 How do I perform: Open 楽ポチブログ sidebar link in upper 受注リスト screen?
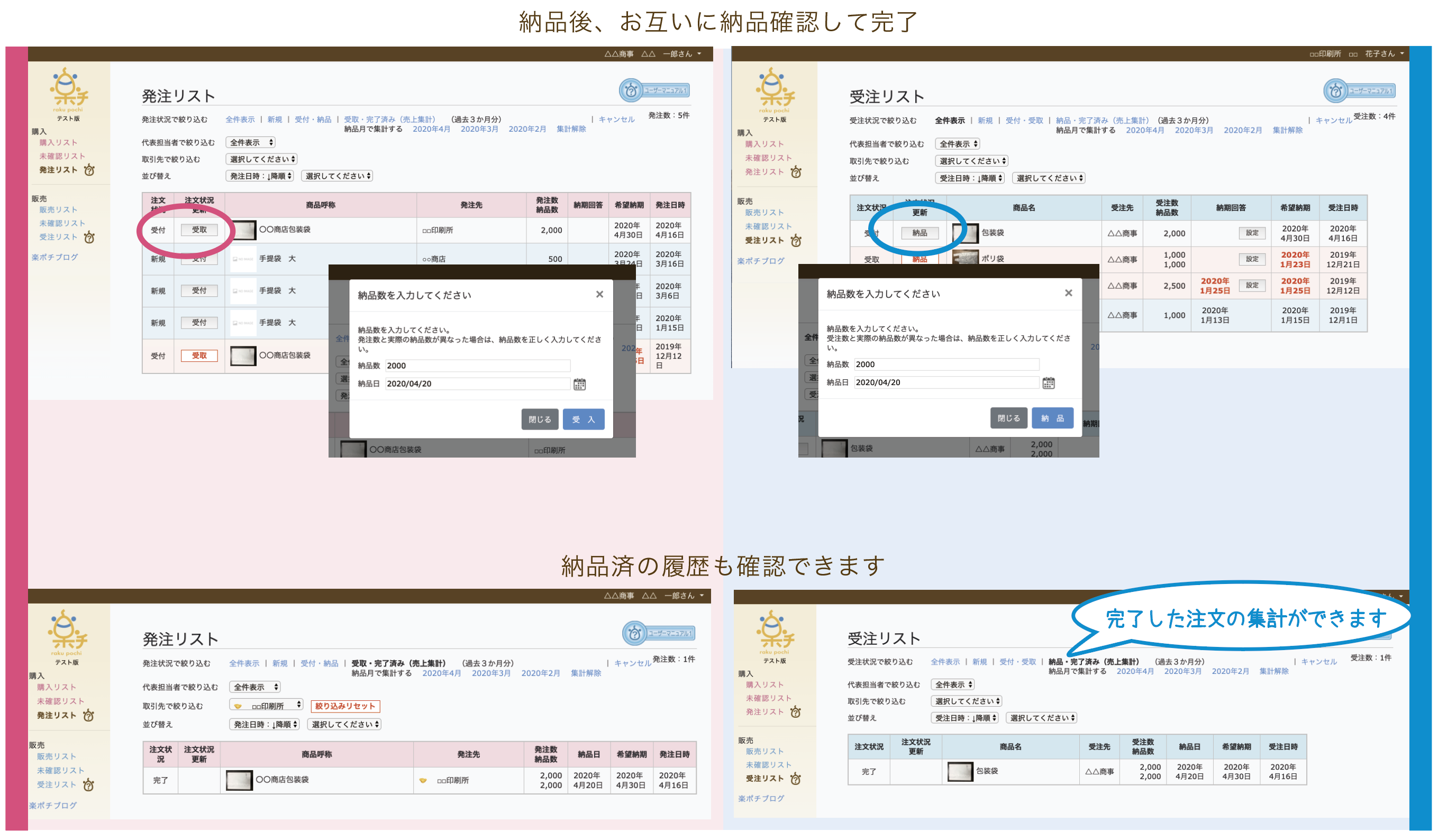pos(761,261)
